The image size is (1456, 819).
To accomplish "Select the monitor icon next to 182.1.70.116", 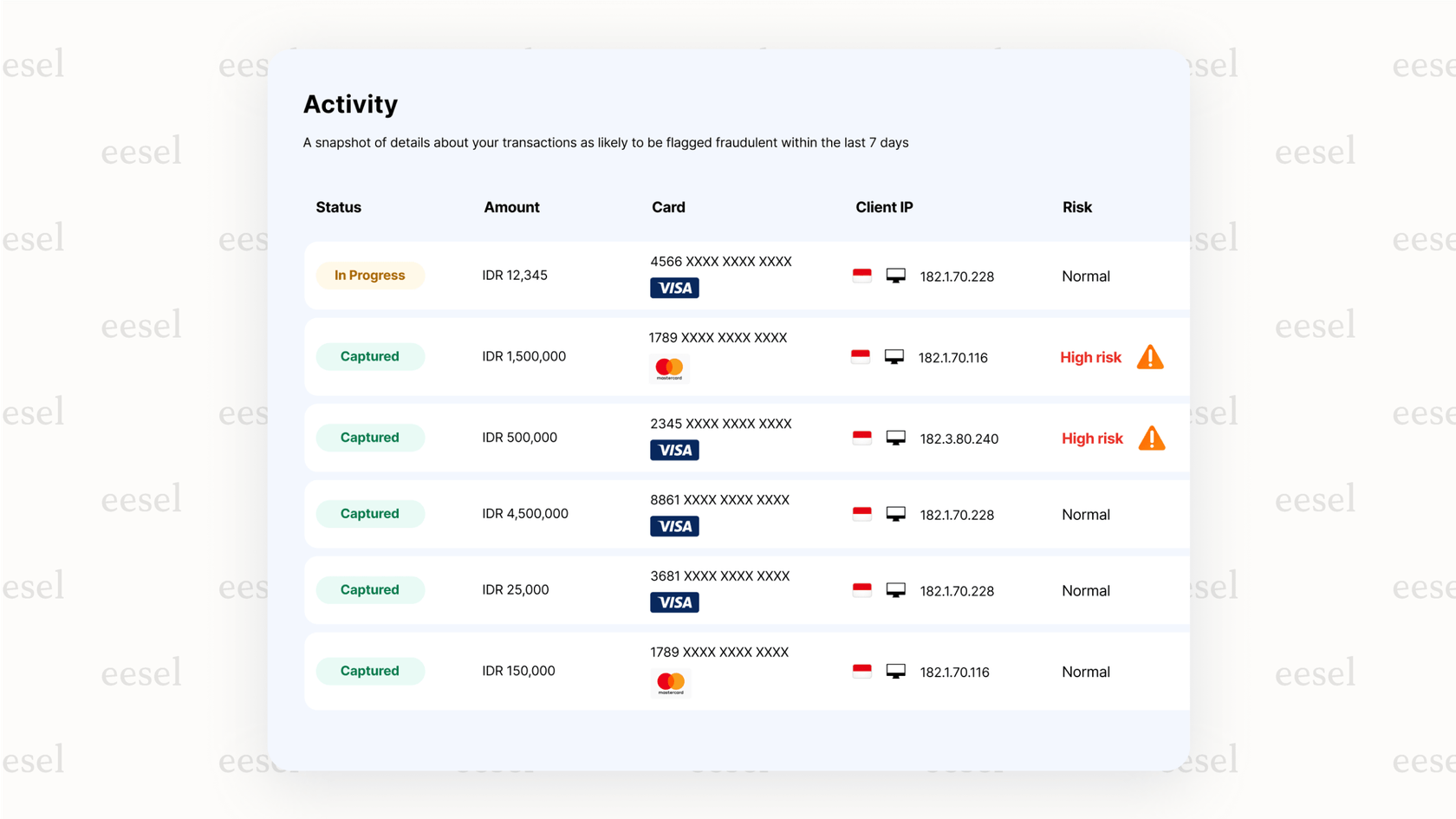I will (x=894, y=355).
